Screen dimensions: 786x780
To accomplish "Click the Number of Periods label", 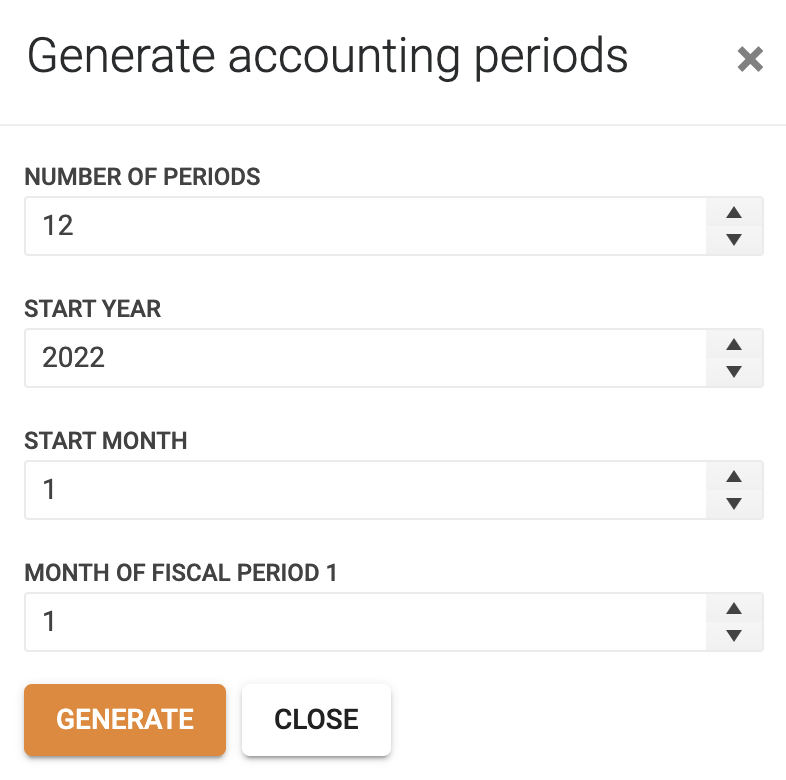I will pyautogui.click(x=142, y=177).
